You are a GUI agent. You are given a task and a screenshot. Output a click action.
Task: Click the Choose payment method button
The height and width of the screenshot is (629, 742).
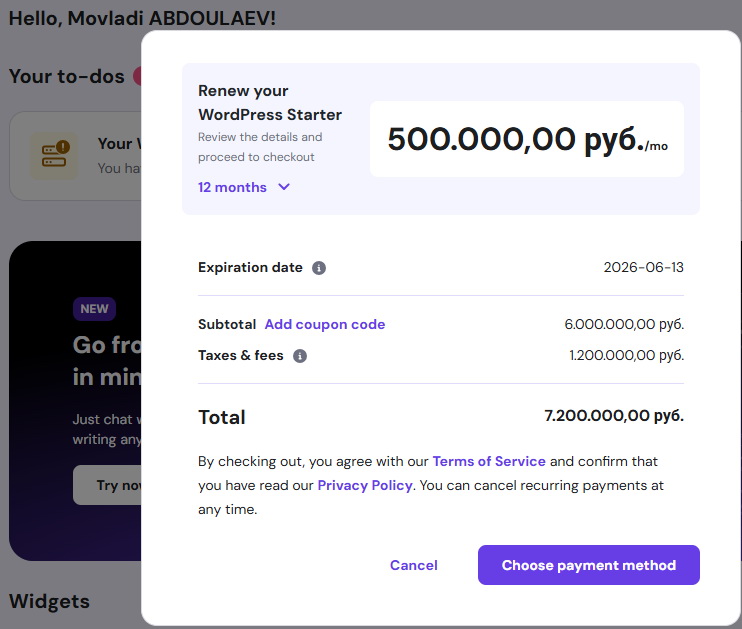point(588,565)
